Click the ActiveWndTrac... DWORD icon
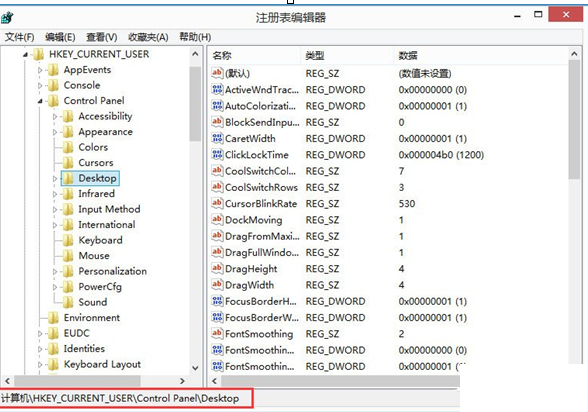 (217, 89)
